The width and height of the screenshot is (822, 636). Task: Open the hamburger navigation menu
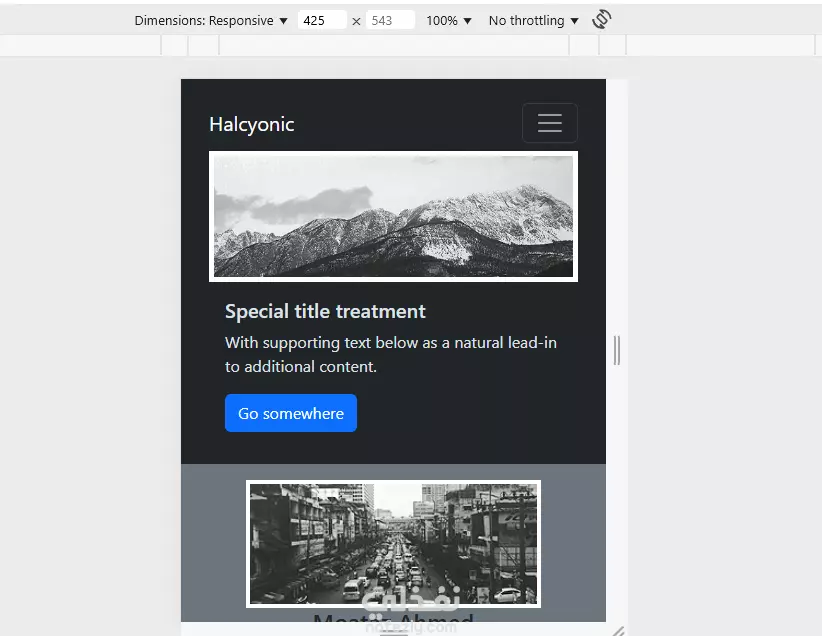[549, 123]
